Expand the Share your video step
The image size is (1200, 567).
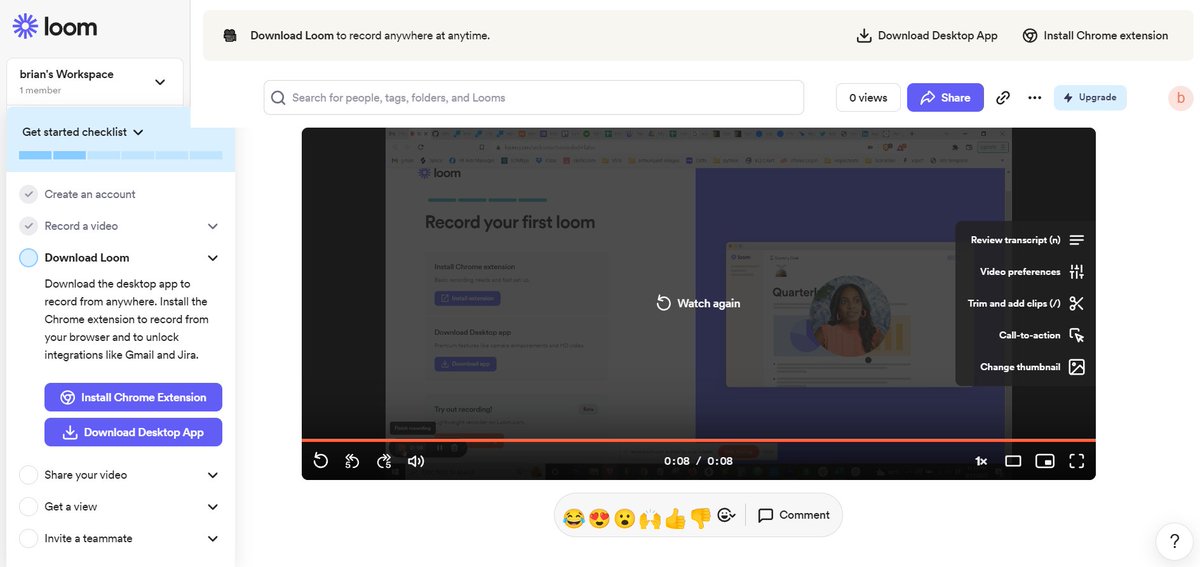pos(212,475)
